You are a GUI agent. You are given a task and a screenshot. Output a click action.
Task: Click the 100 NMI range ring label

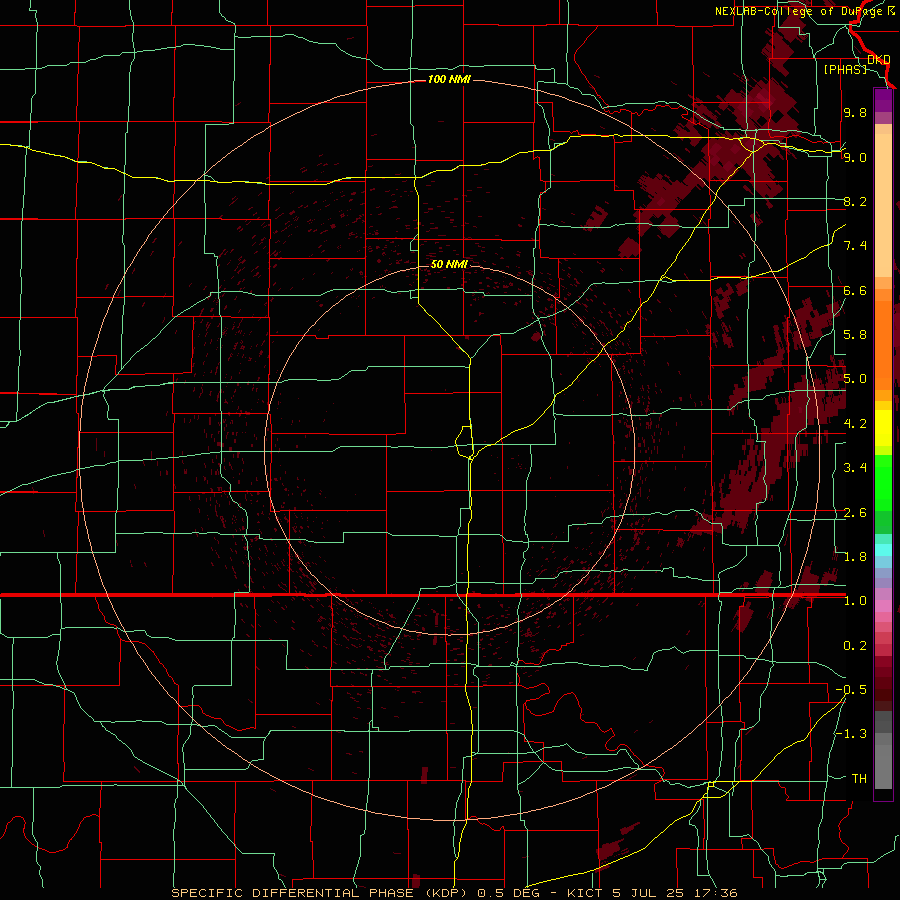point(449,79)
